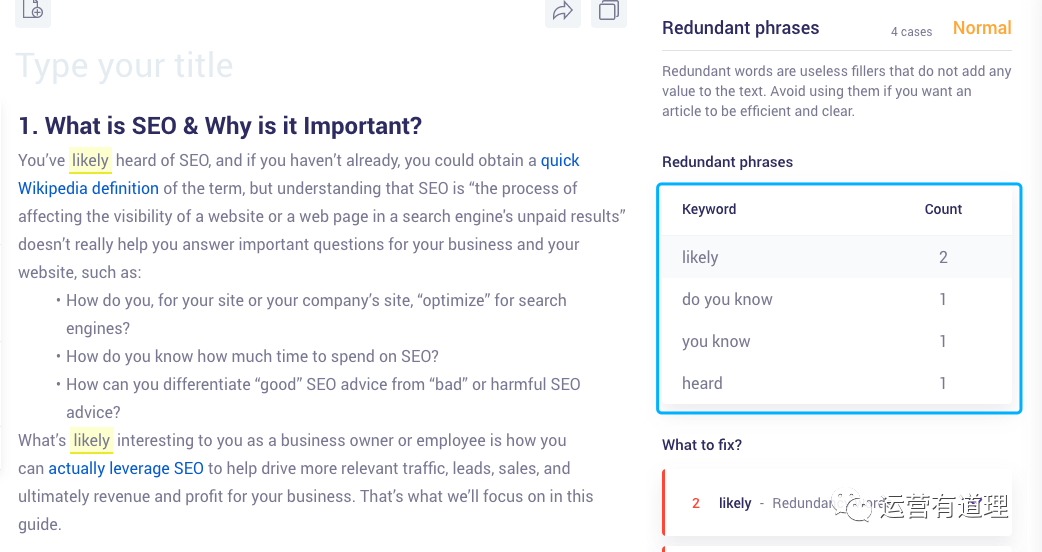Click the highlighted 'likely' after 'What's'
Screen dimensions: 1042x552
click(92, 440)
